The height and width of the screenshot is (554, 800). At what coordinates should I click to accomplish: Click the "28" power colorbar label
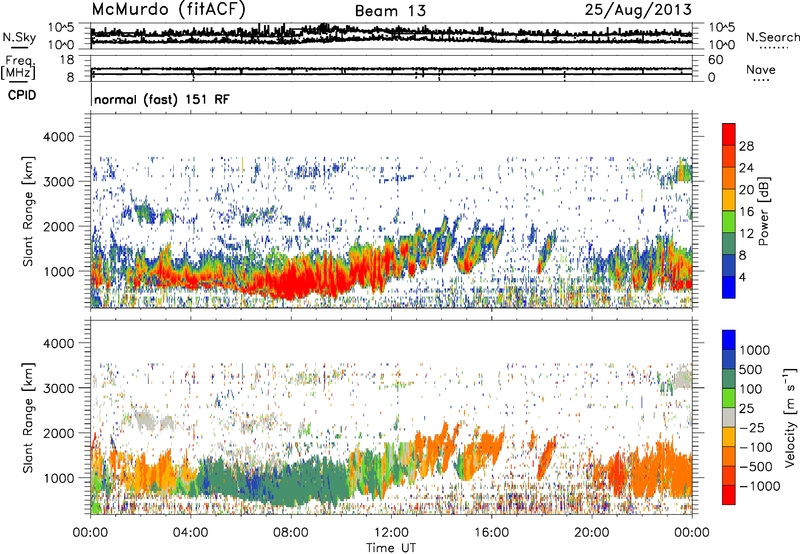click(x=746, y=146)
